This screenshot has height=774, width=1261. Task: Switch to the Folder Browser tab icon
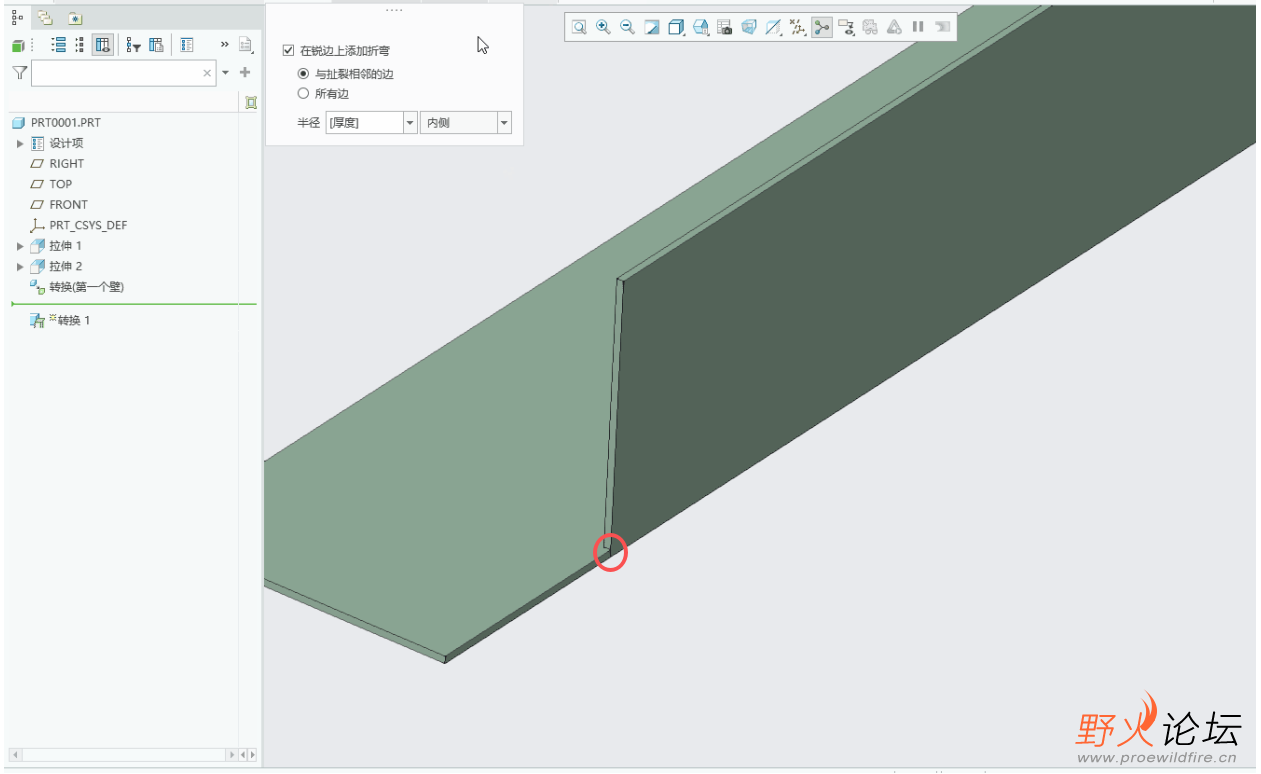click(45, 17)
